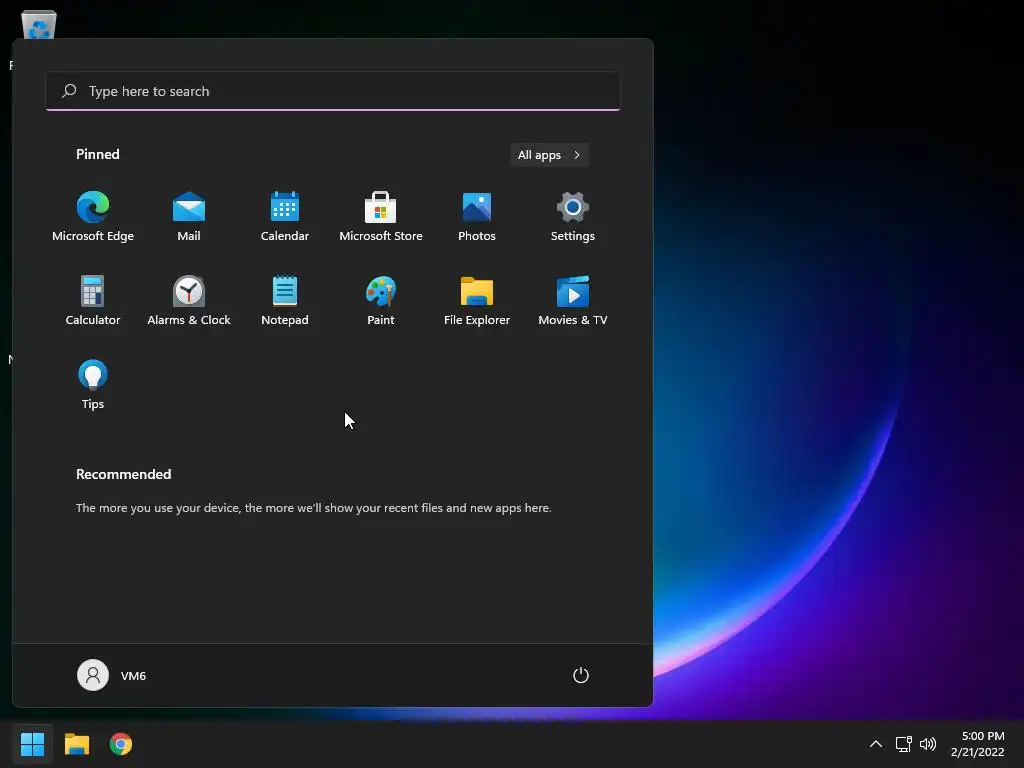Open the clock showing 5:00 PM
This screenshot has width=1024, height=768.
(977, 744)
